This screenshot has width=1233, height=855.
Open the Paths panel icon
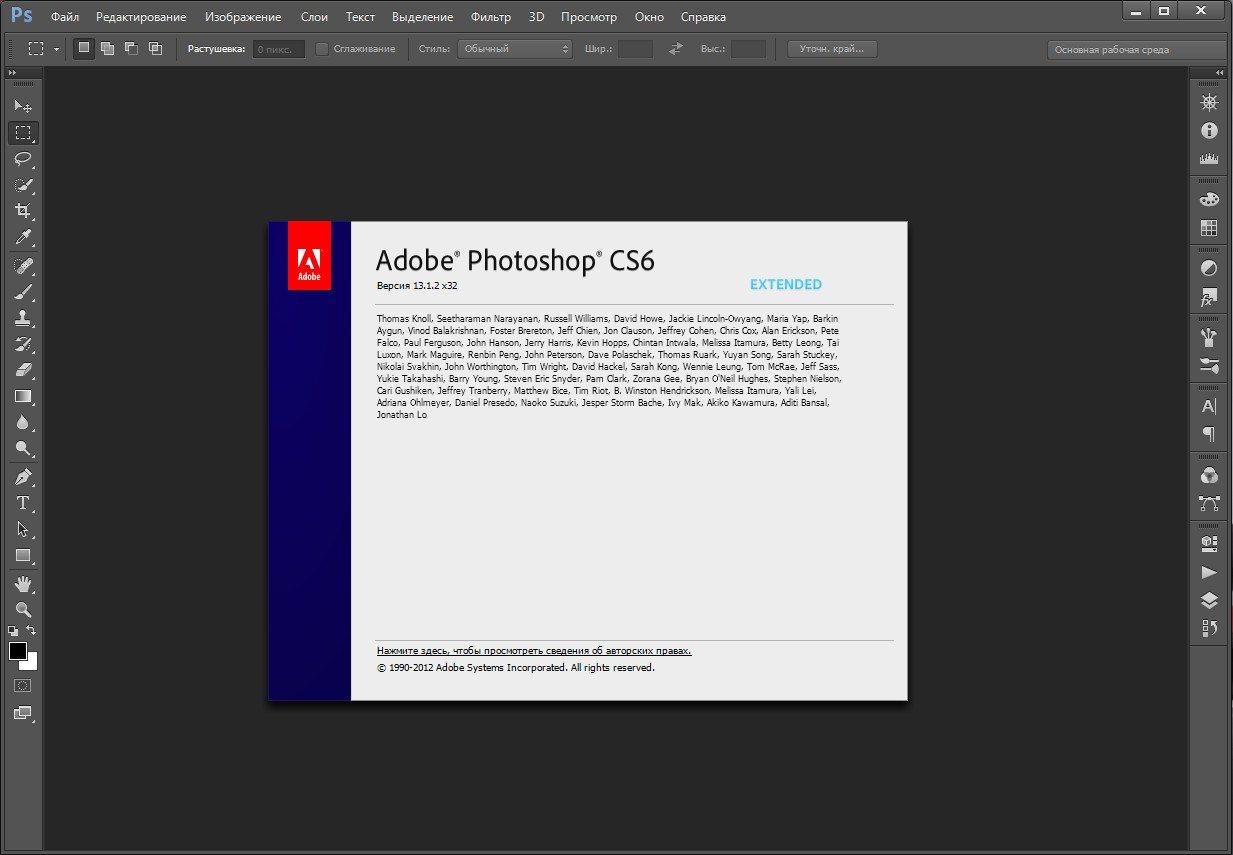pyautogui.click(x=1209, y=503)
